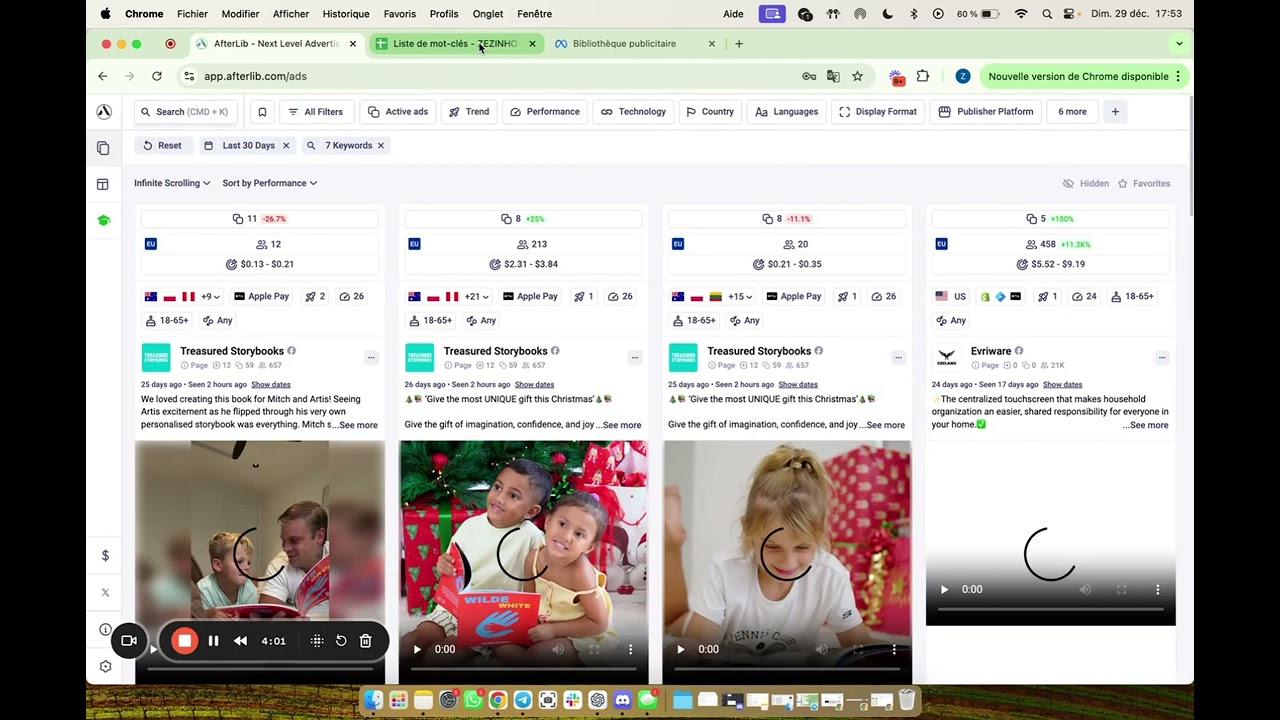Toggle Hidden ads view
The height and width of the screenshot is (720, 1280).
pyautogui.click(x=1085, y=184)
